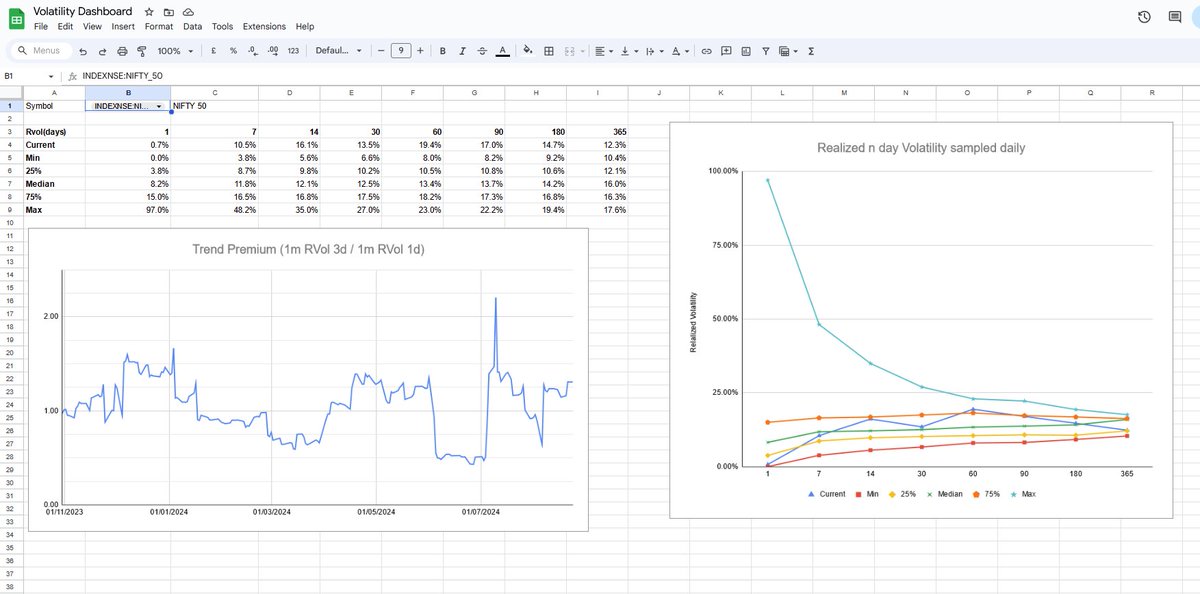1200x594 pixels.
Task: Open the Format menu
Action: tap(159, 27)
